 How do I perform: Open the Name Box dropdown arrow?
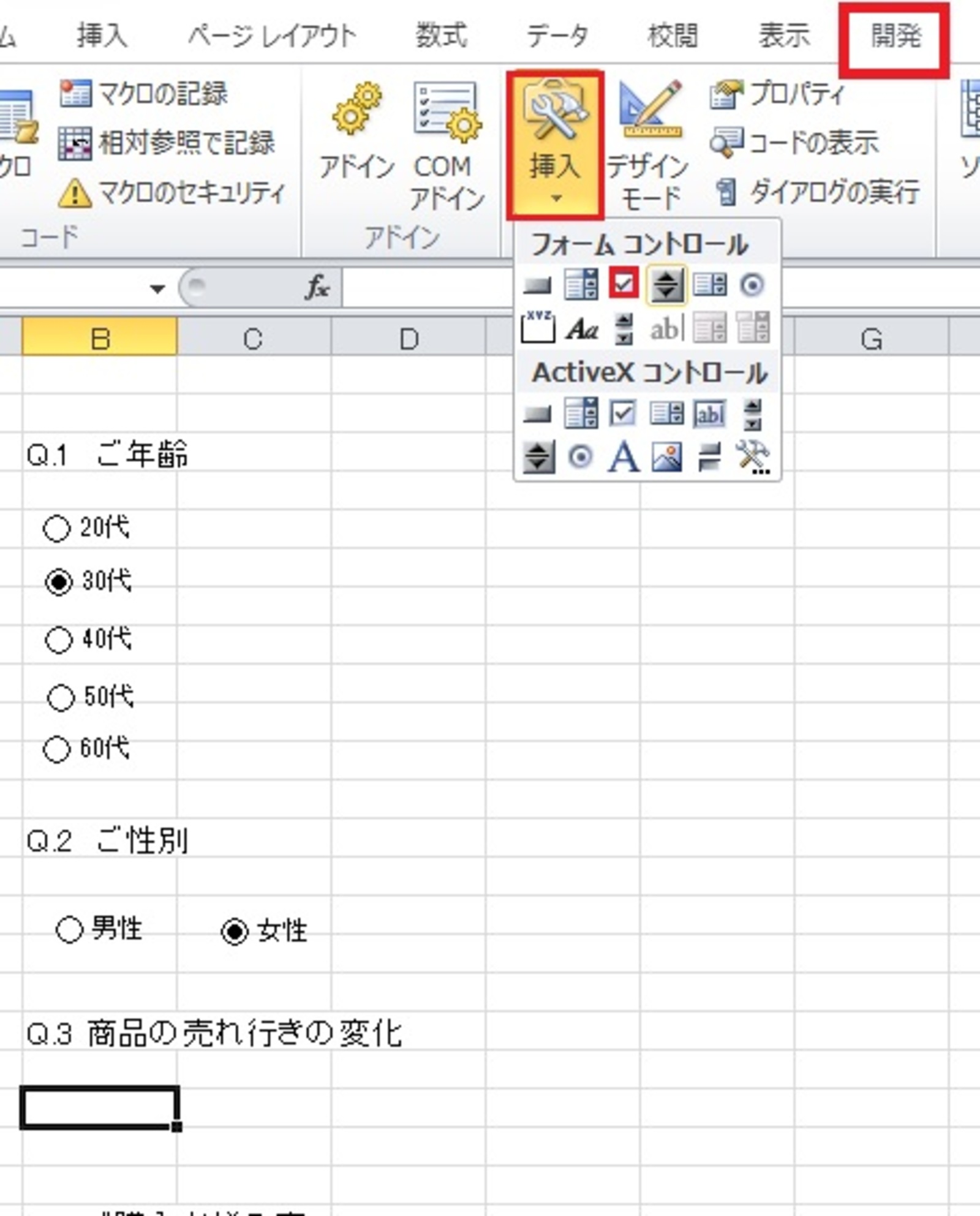156,289
